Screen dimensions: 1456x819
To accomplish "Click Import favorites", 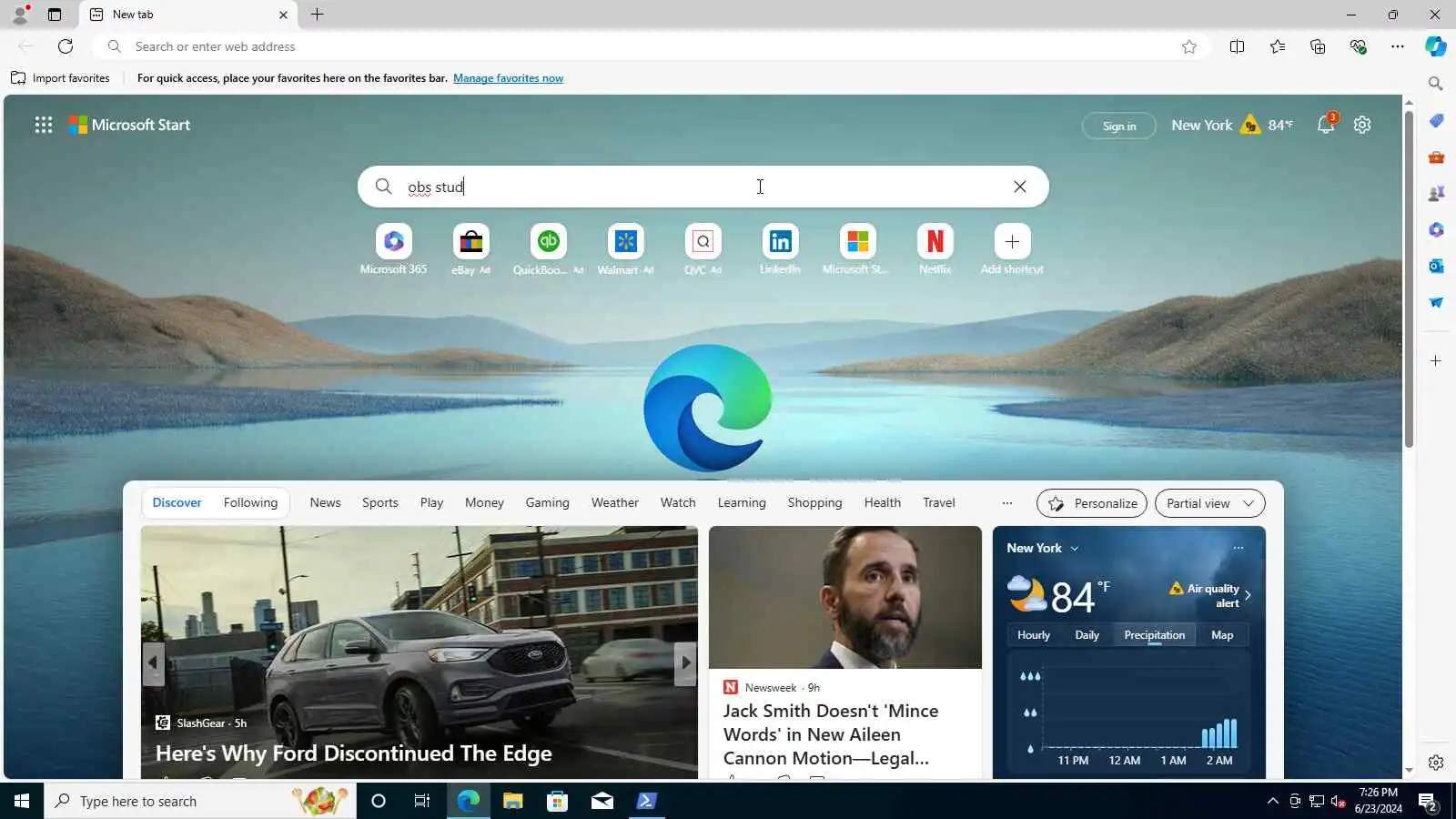I will pos(60,78).
